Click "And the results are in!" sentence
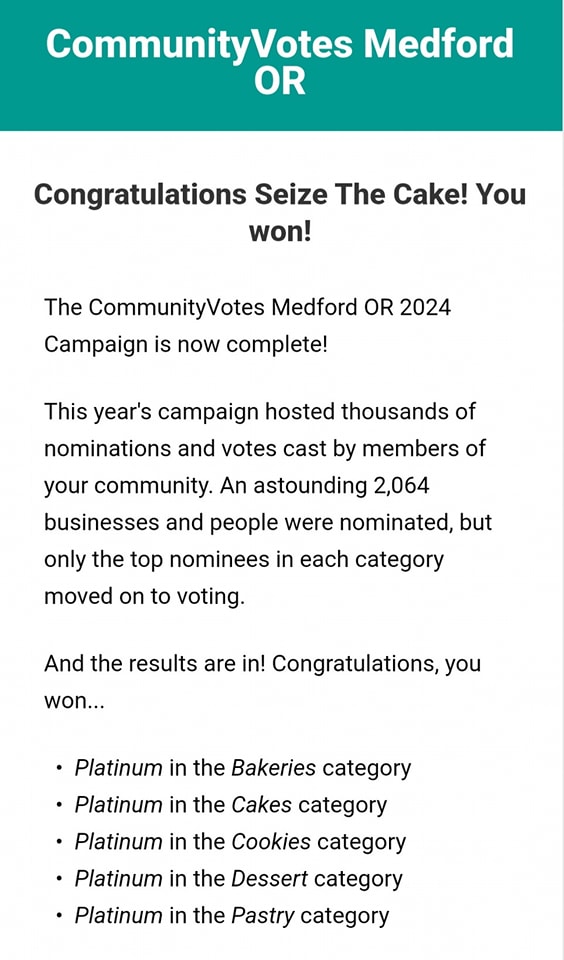564x960 pixels. (155, 664)
